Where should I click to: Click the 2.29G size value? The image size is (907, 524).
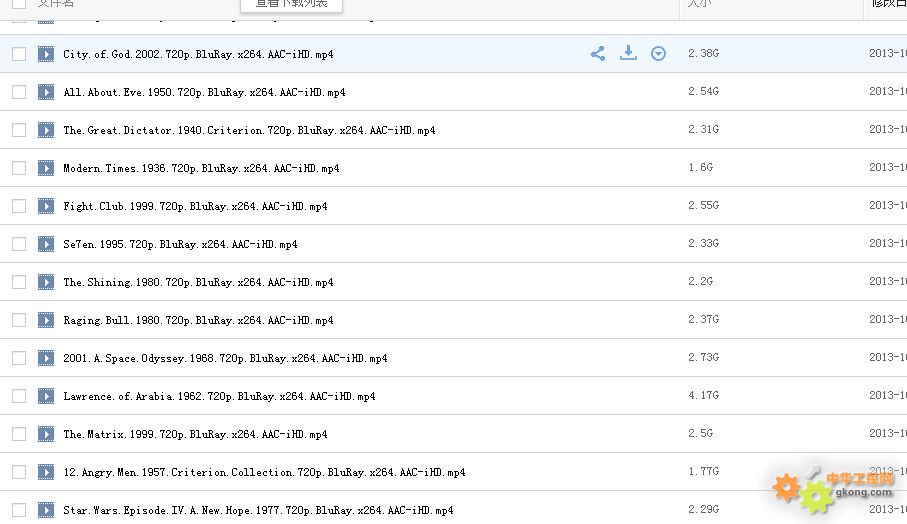click(x=703, y=509)
